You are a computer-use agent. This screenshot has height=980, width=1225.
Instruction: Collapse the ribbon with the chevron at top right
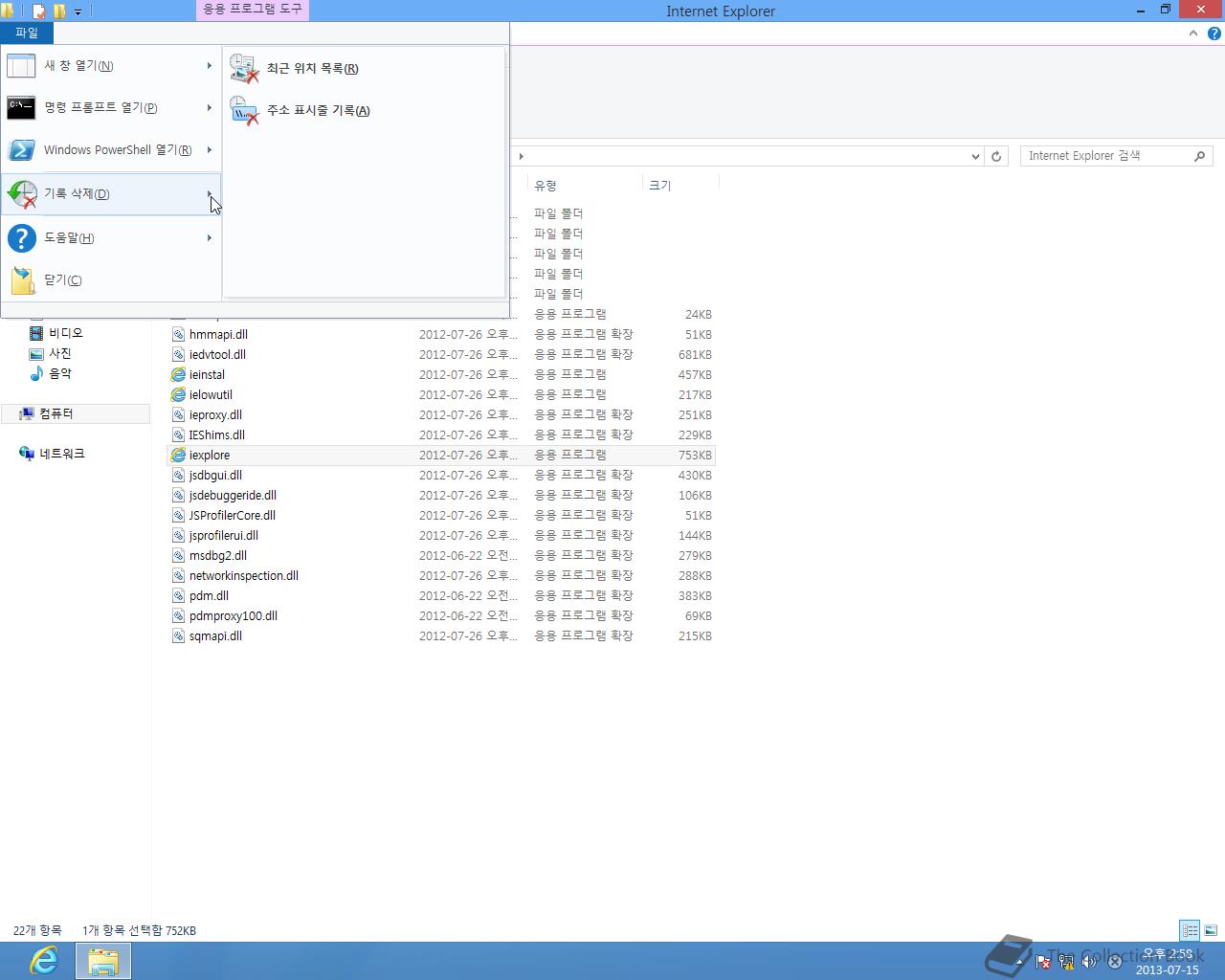tap(1192, 33)
